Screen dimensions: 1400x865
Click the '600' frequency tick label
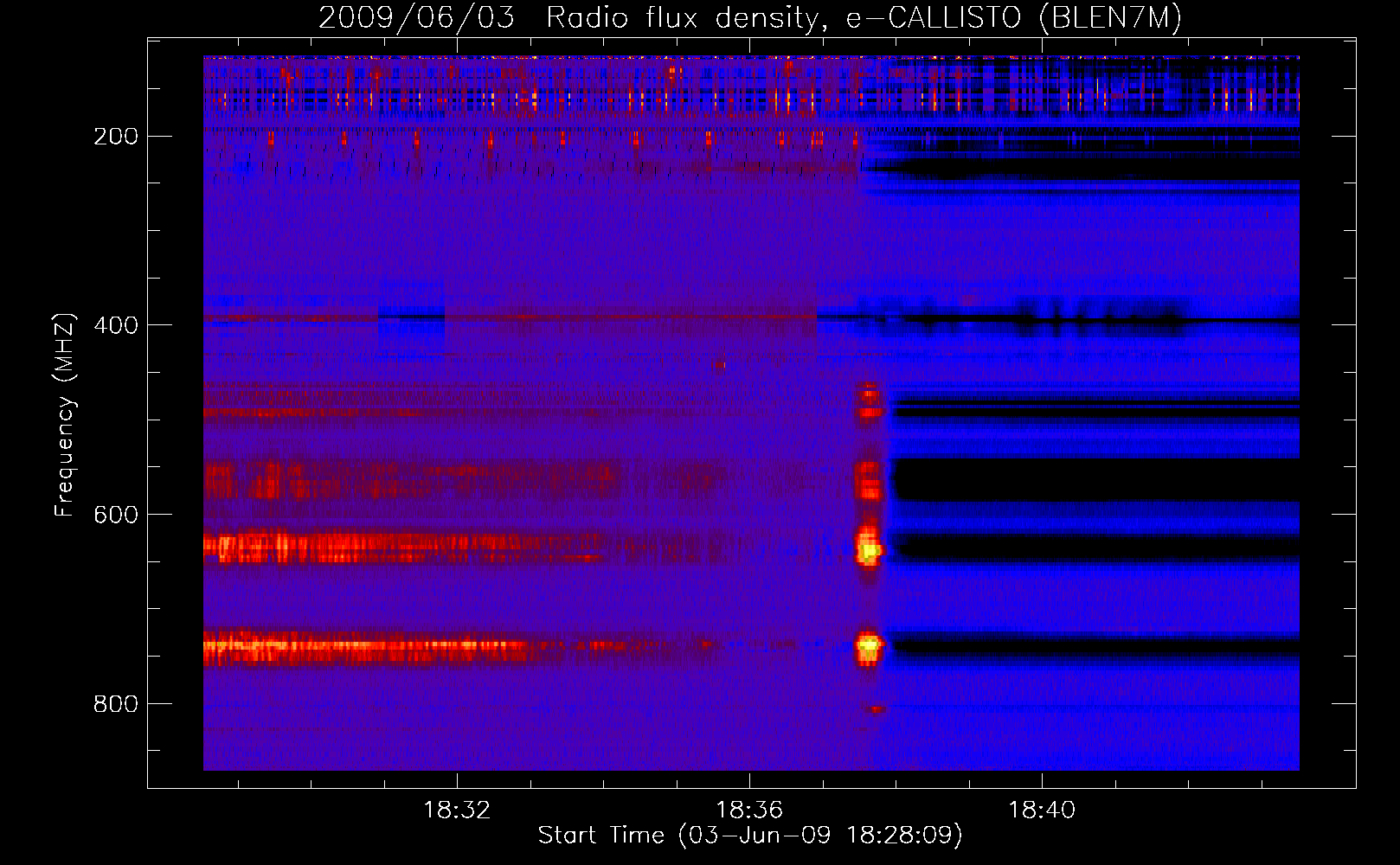click(x=116, y=515)
